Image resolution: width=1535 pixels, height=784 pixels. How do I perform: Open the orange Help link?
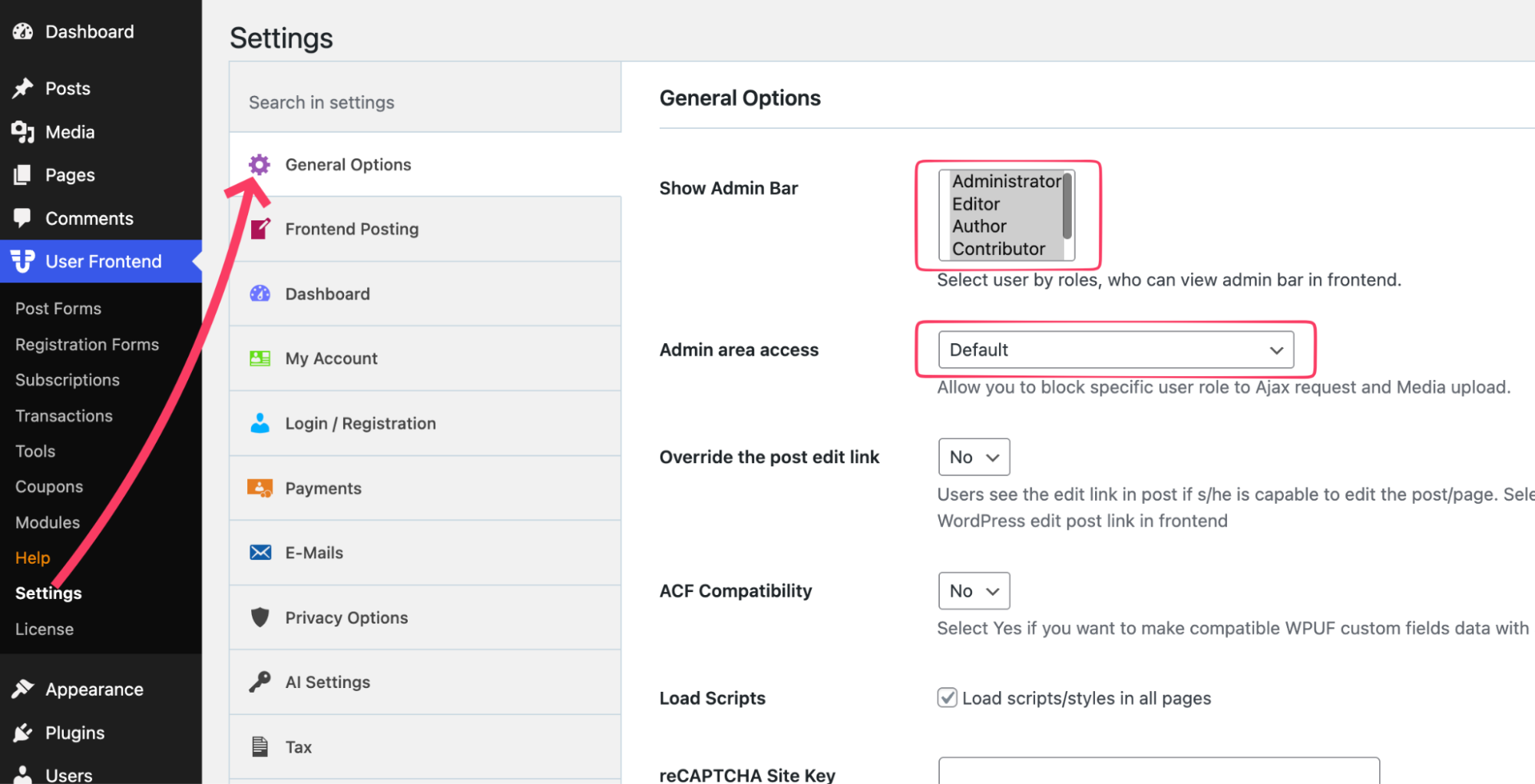(x=32, y=557)
